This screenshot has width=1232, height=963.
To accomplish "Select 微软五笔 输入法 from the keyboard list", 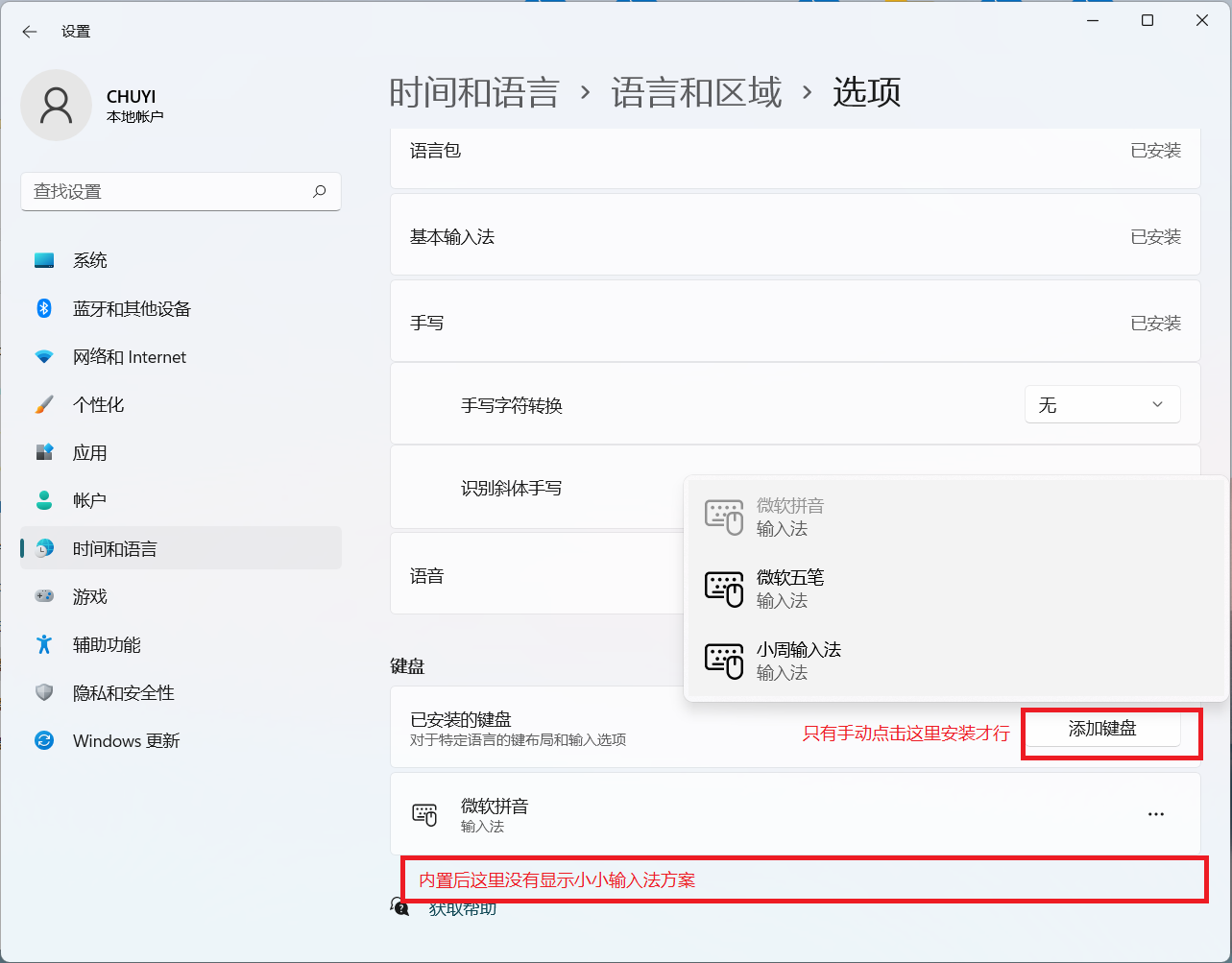I will [956, 589].
